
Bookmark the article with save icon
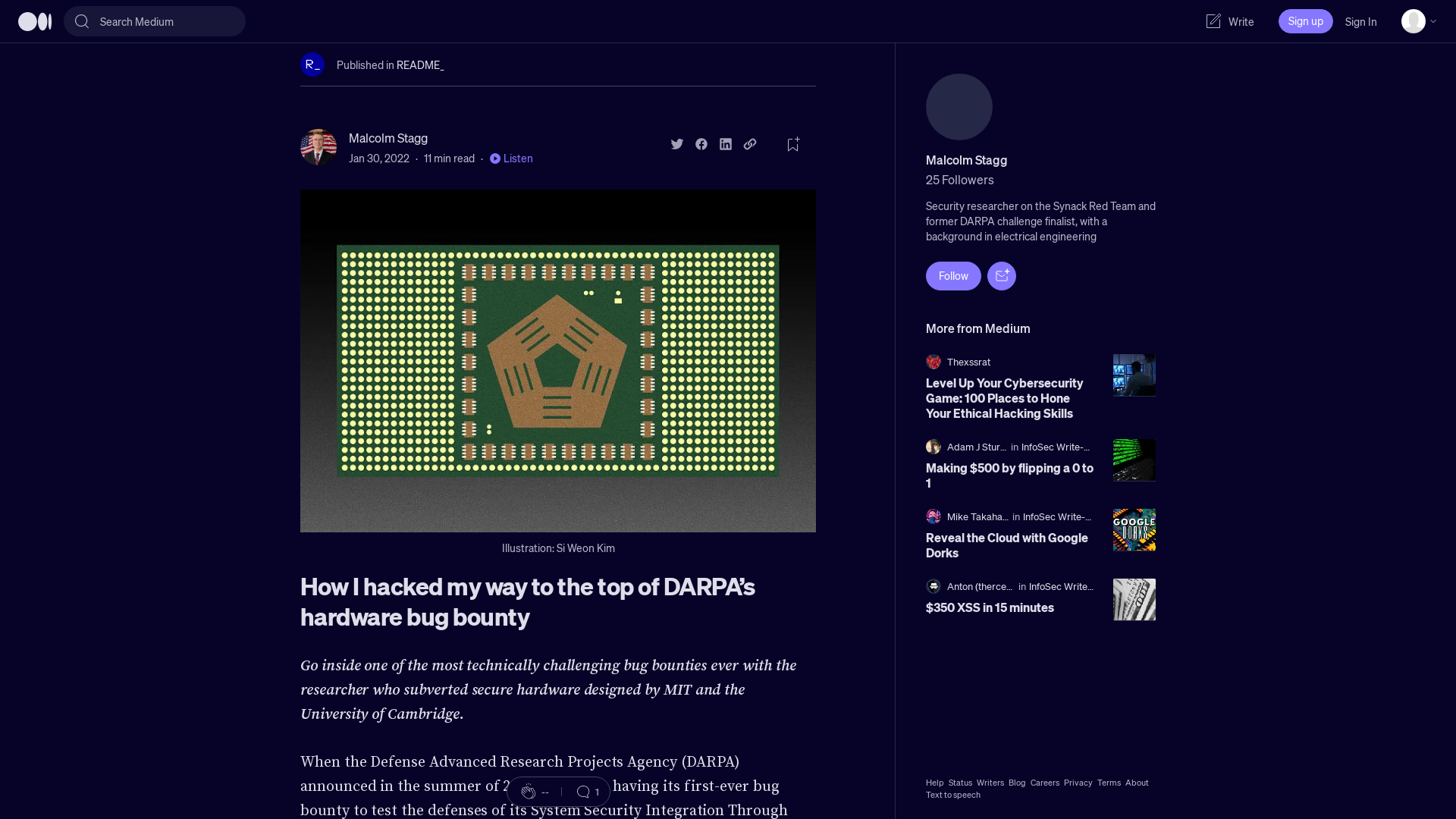pos(793,144)
